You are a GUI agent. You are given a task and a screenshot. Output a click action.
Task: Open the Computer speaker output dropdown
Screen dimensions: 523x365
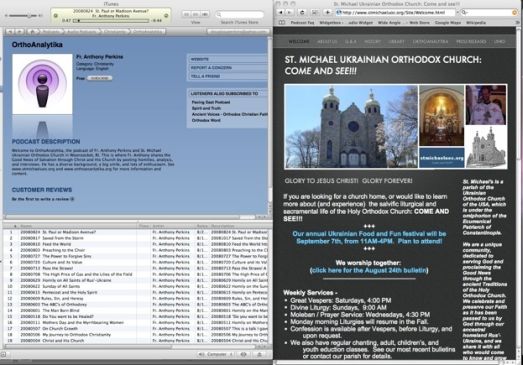click(x=215, y=354)
